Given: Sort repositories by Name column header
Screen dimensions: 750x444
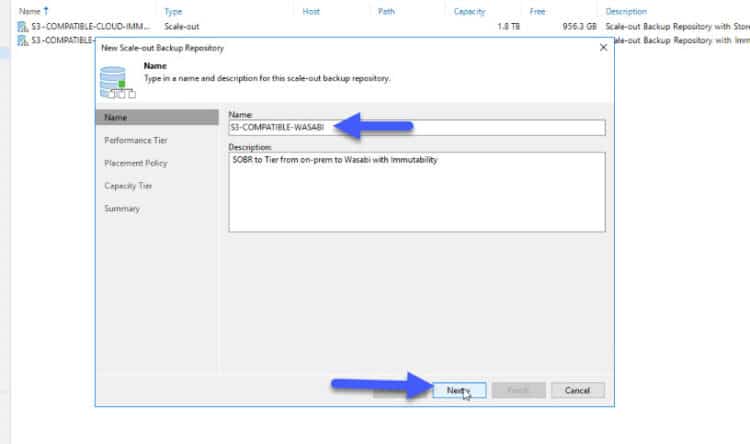Looking at the screenshot, I should (30, 11).
